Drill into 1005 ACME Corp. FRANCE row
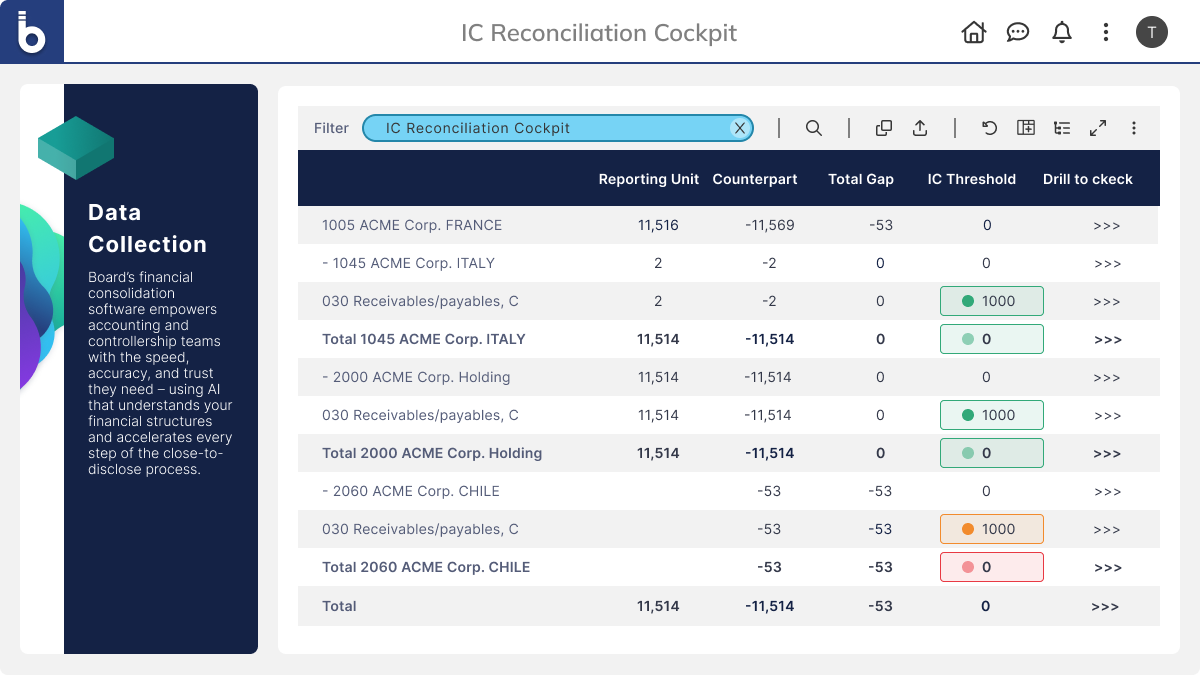 [1106, 225]
